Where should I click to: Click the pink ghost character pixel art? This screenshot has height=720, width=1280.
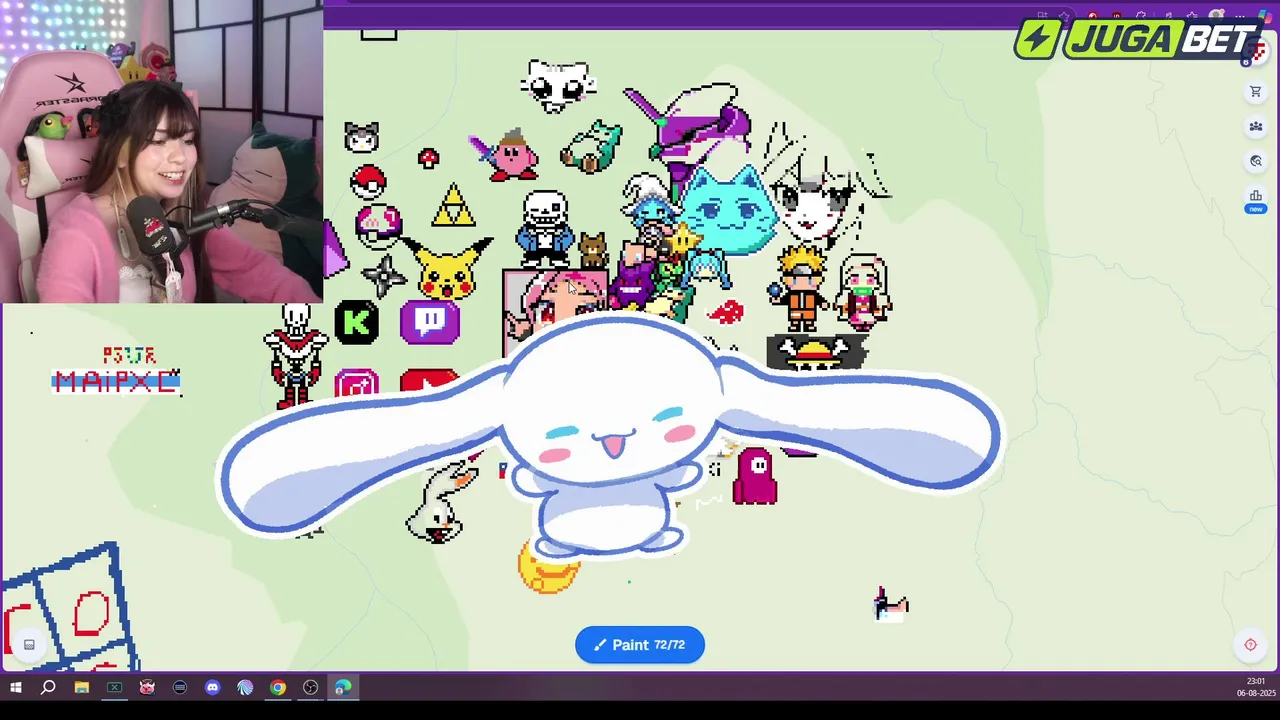click(x=755, y=476)
